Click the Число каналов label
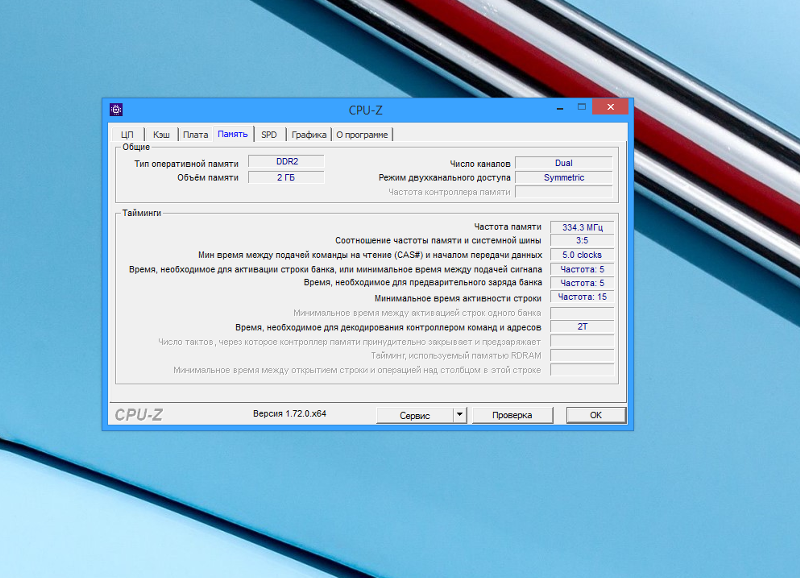Viewport: 800px width, 578px height. [480, 164]
